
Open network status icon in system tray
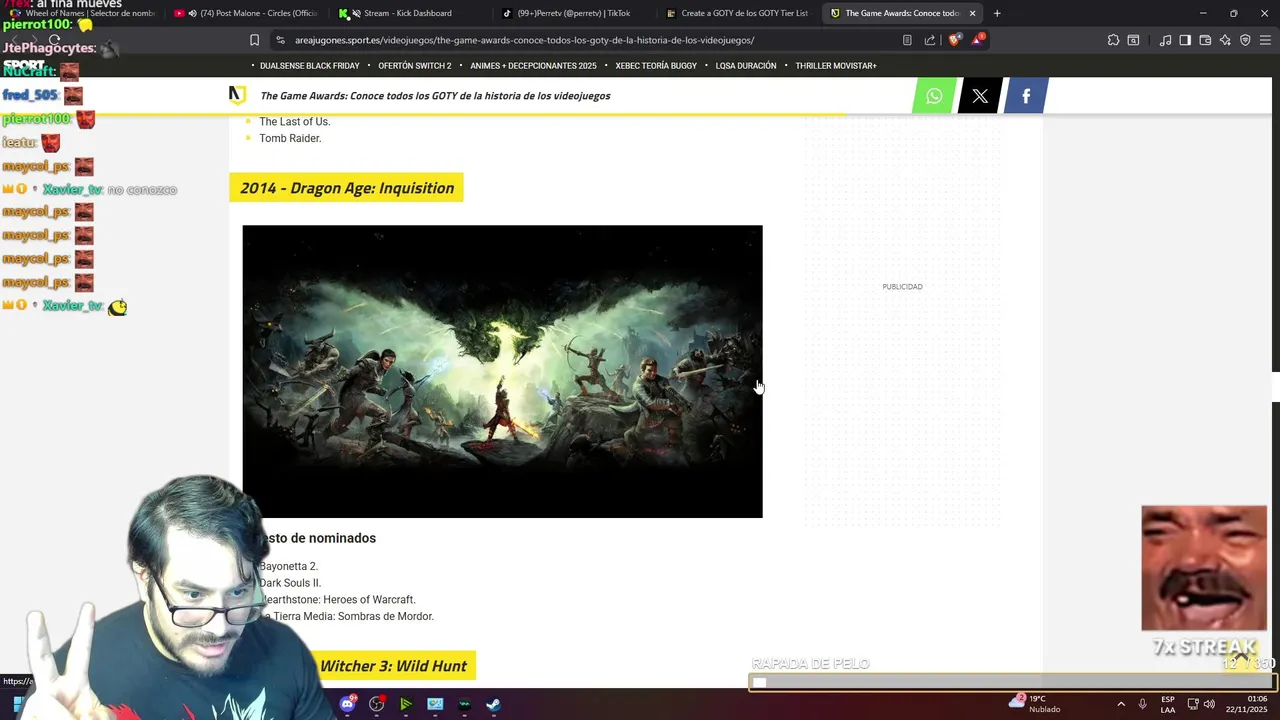[x=1192, y=704]
